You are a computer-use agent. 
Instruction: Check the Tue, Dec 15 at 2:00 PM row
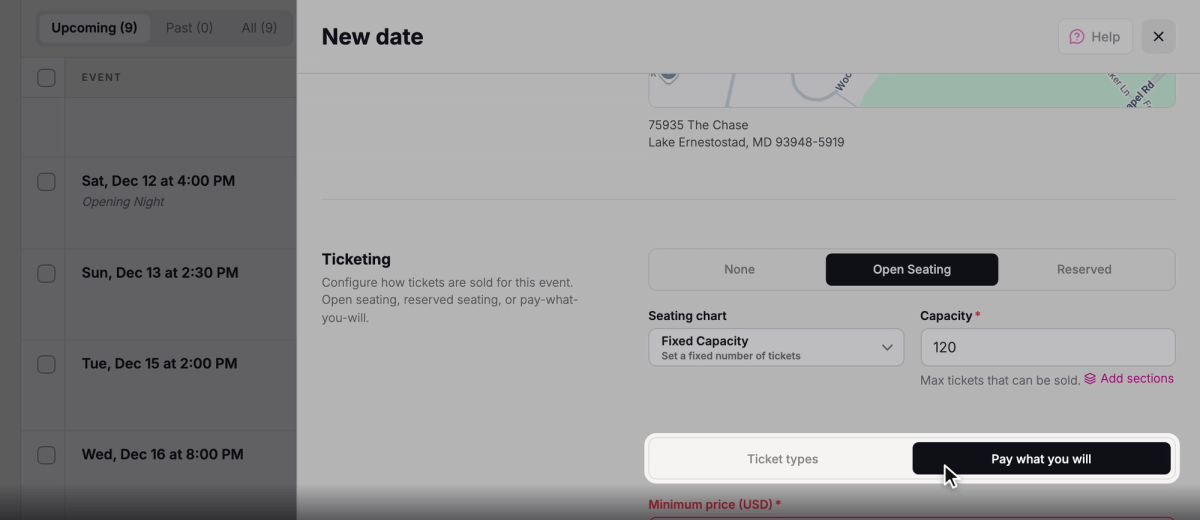tap(46, 364)
